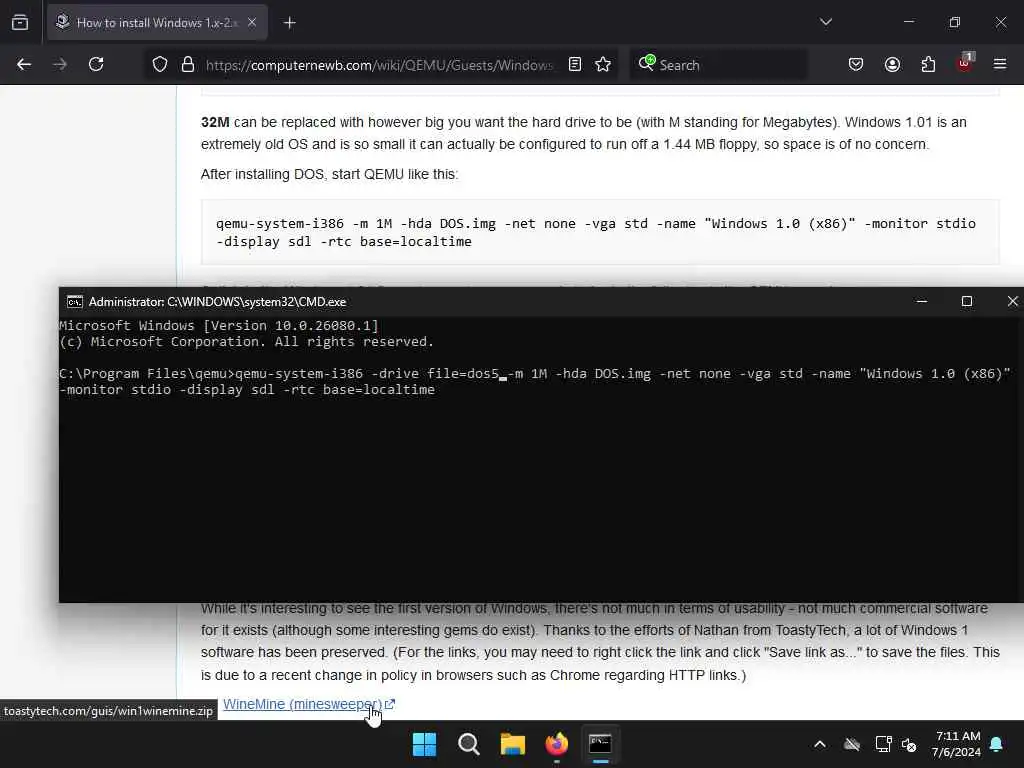Minimize the Firefox browser window
1024x768 pixels.
pyautogui.click(x=908, y=22)
